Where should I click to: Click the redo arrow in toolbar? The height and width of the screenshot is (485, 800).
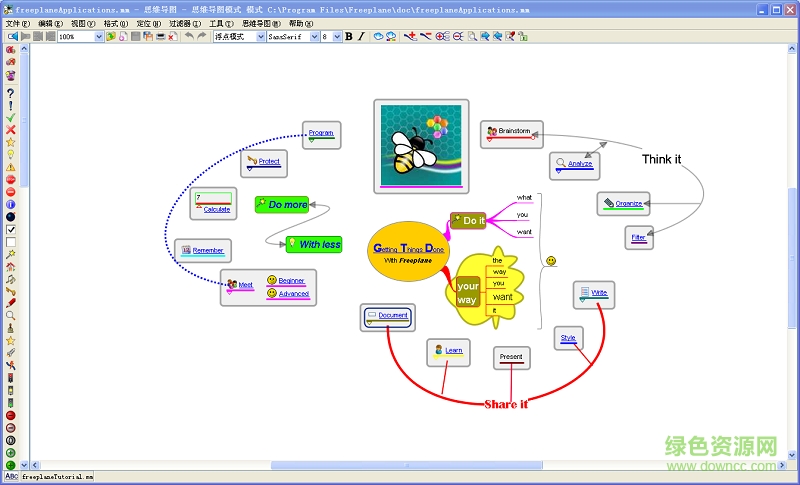(202, 36)
